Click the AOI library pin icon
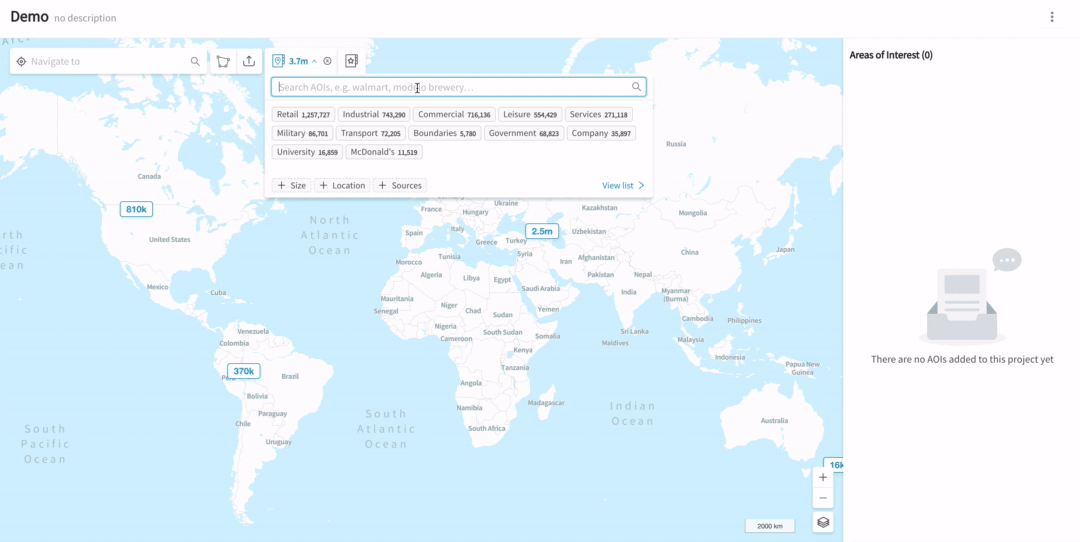Viewport: 1080px width, 542px height. point(278,61)
